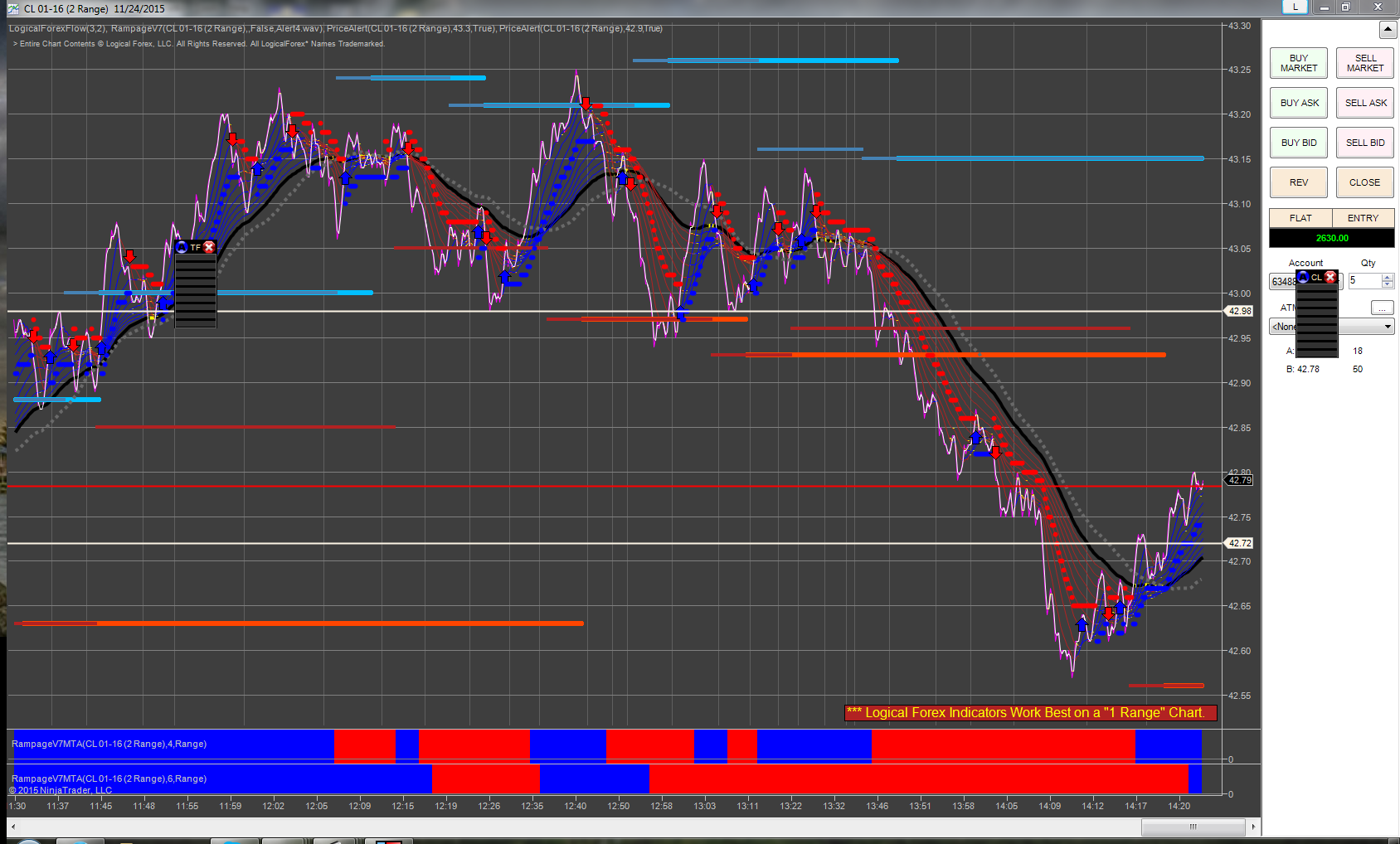
Task: Click the 43.30 price axis label
Action: click(x=1239, y=26)
